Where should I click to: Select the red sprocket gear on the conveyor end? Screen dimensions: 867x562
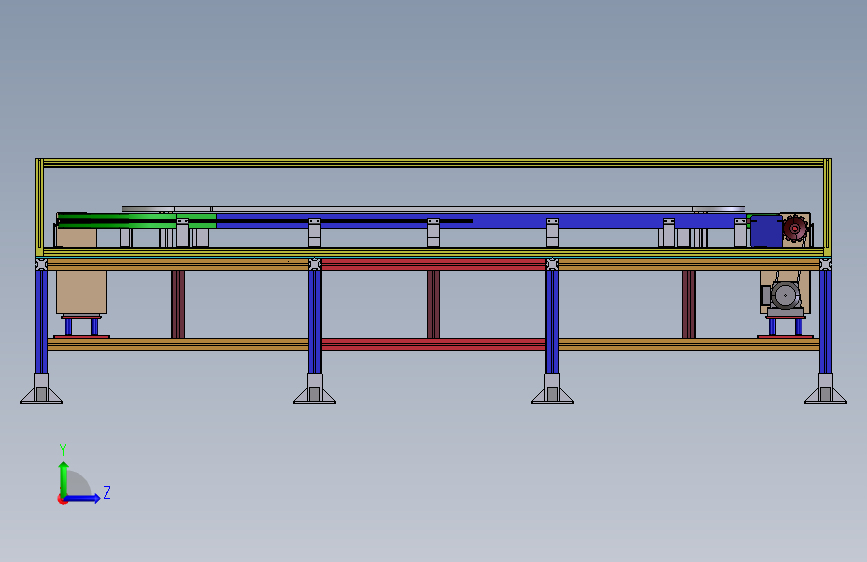[x=795, y=228]
